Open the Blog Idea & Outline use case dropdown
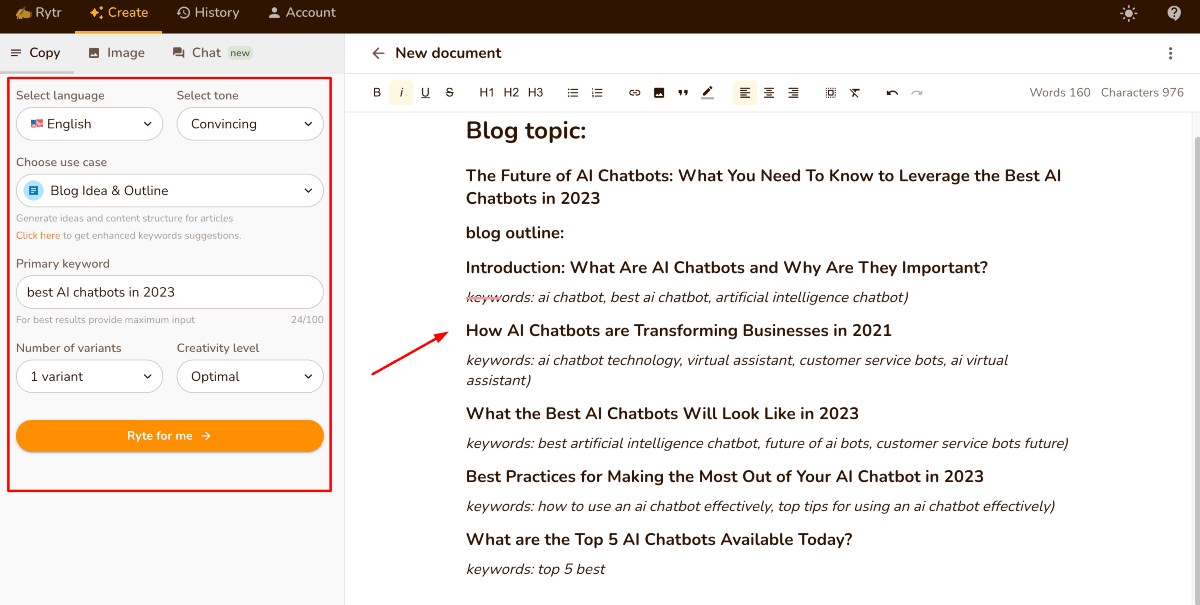 170,191
